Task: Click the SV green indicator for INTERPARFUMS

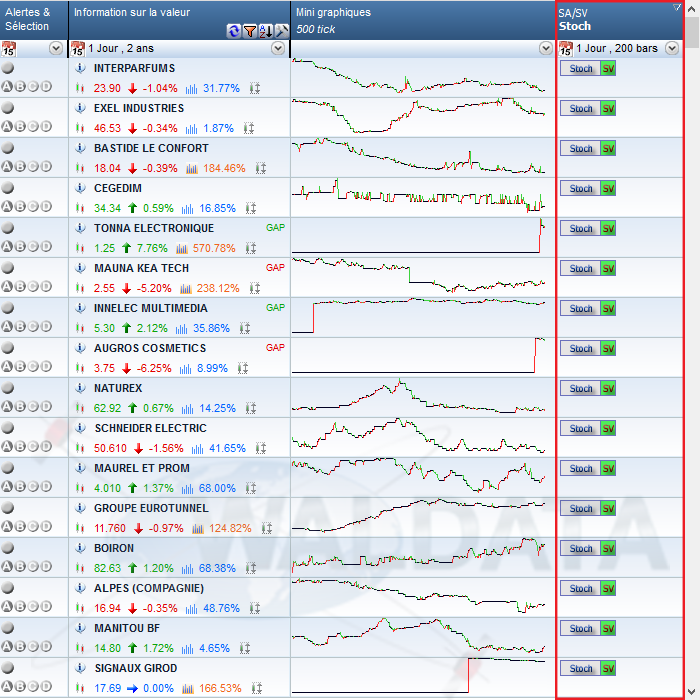Action: tap(608, 69)
